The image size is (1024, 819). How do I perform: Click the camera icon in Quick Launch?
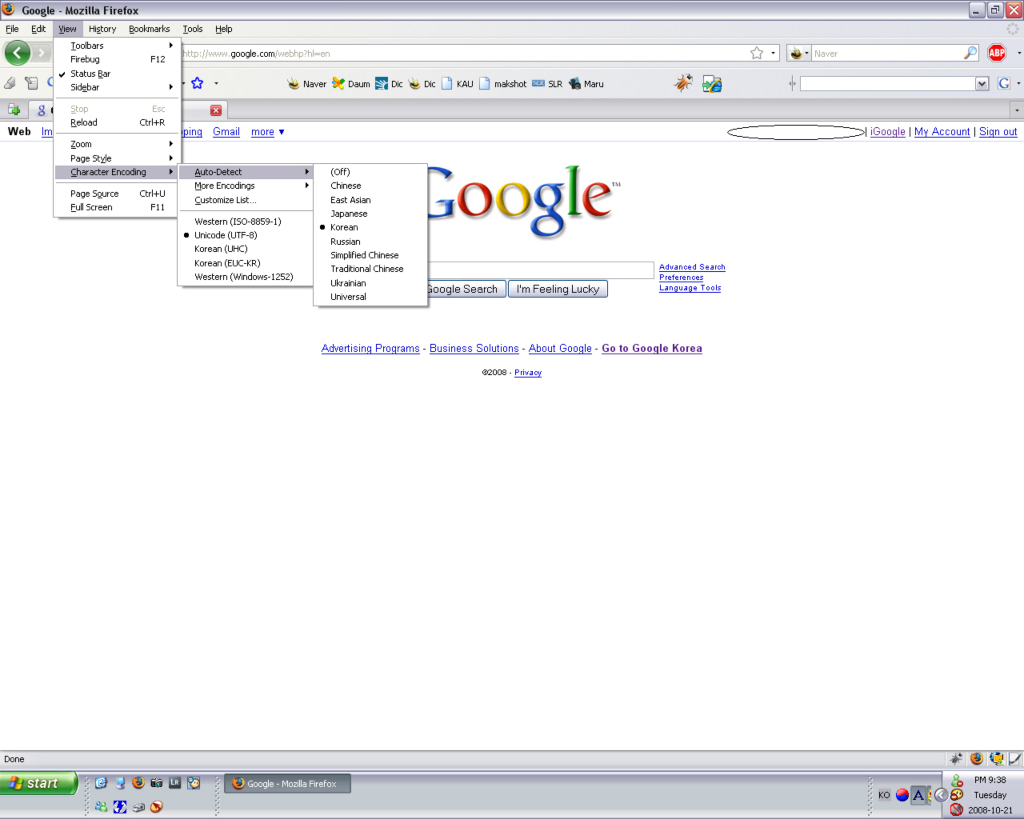pyautogui.click(x=156, y=782)
